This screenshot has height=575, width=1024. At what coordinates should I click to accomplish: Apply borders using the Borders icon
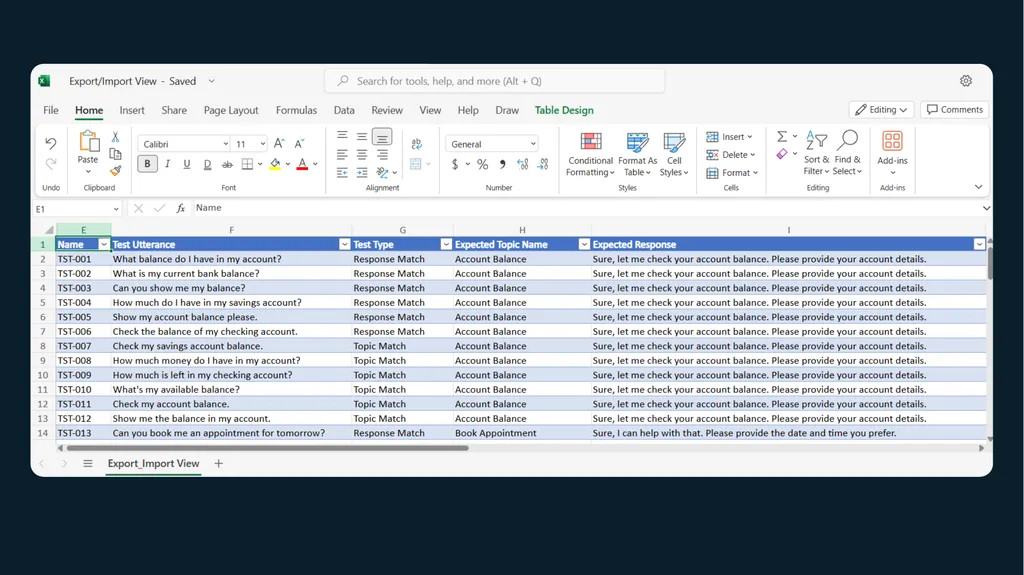coord(247,164)
